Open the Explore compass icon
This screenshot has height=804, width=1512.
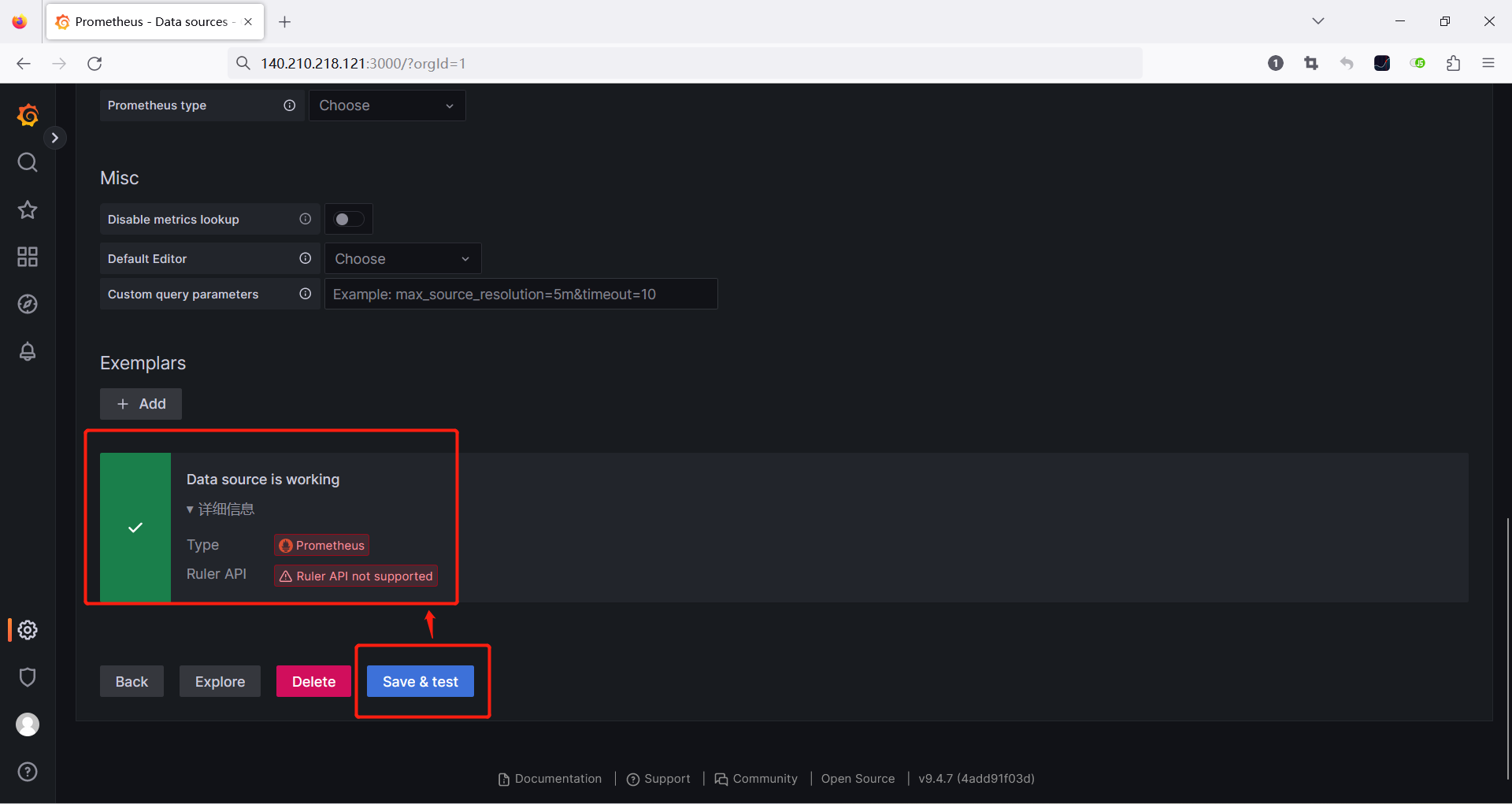pyautogui.click(x=28, y=304)
